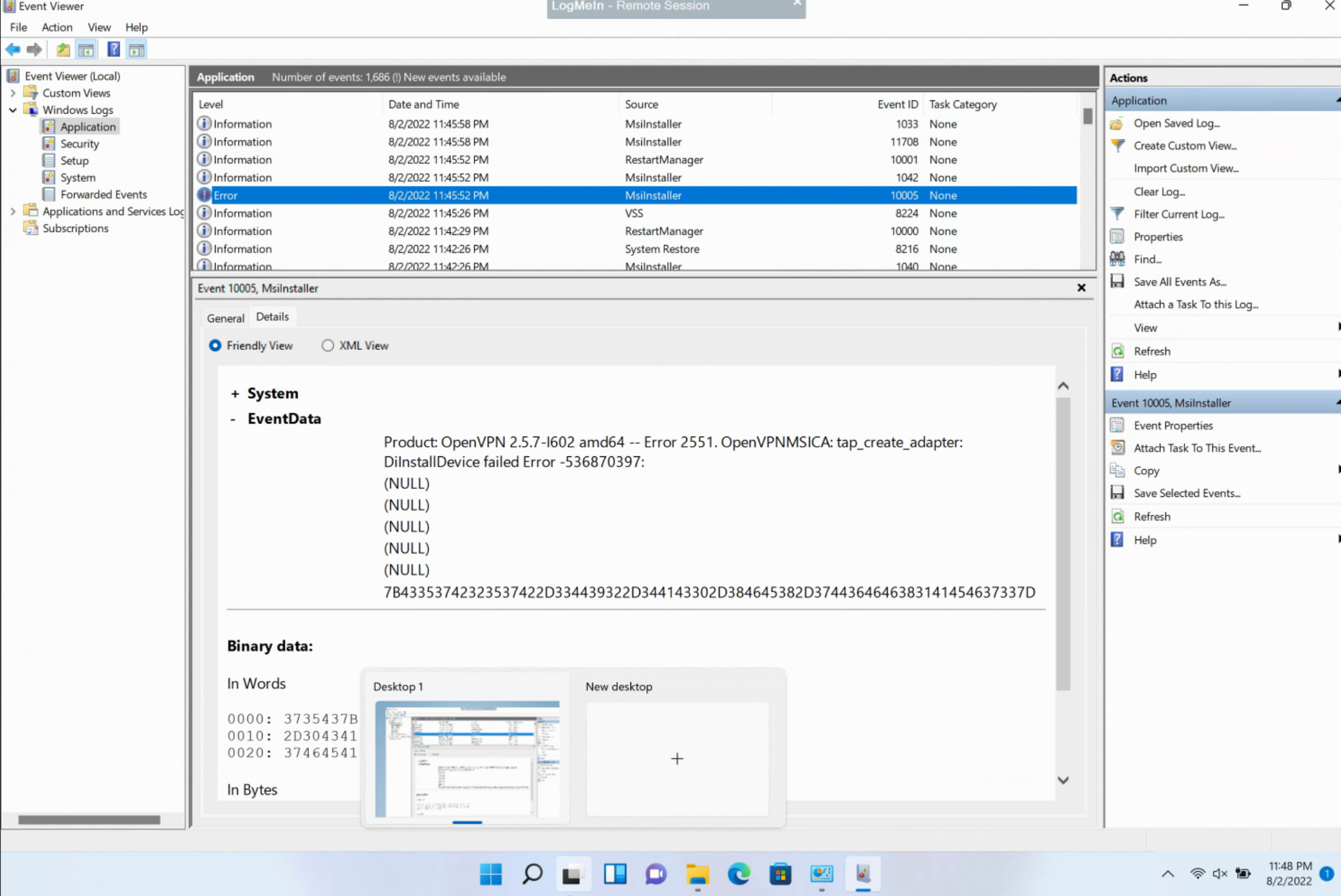Click the Find binoculars icon in Actions
Viewport: 1341px width, 896px height.
point(1118,259)
